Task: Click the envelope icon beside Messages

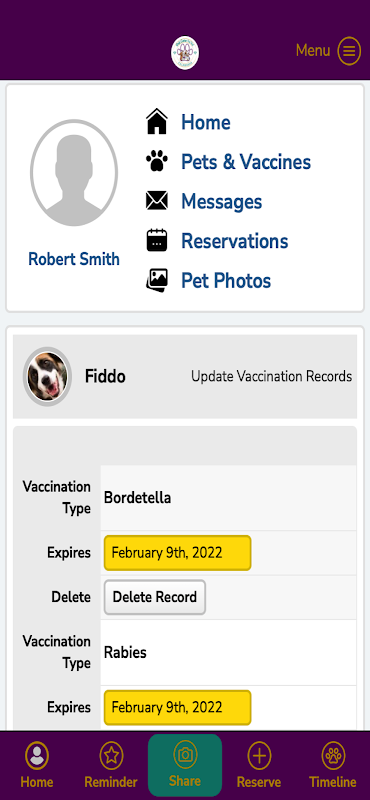Action: coord(157,201)
